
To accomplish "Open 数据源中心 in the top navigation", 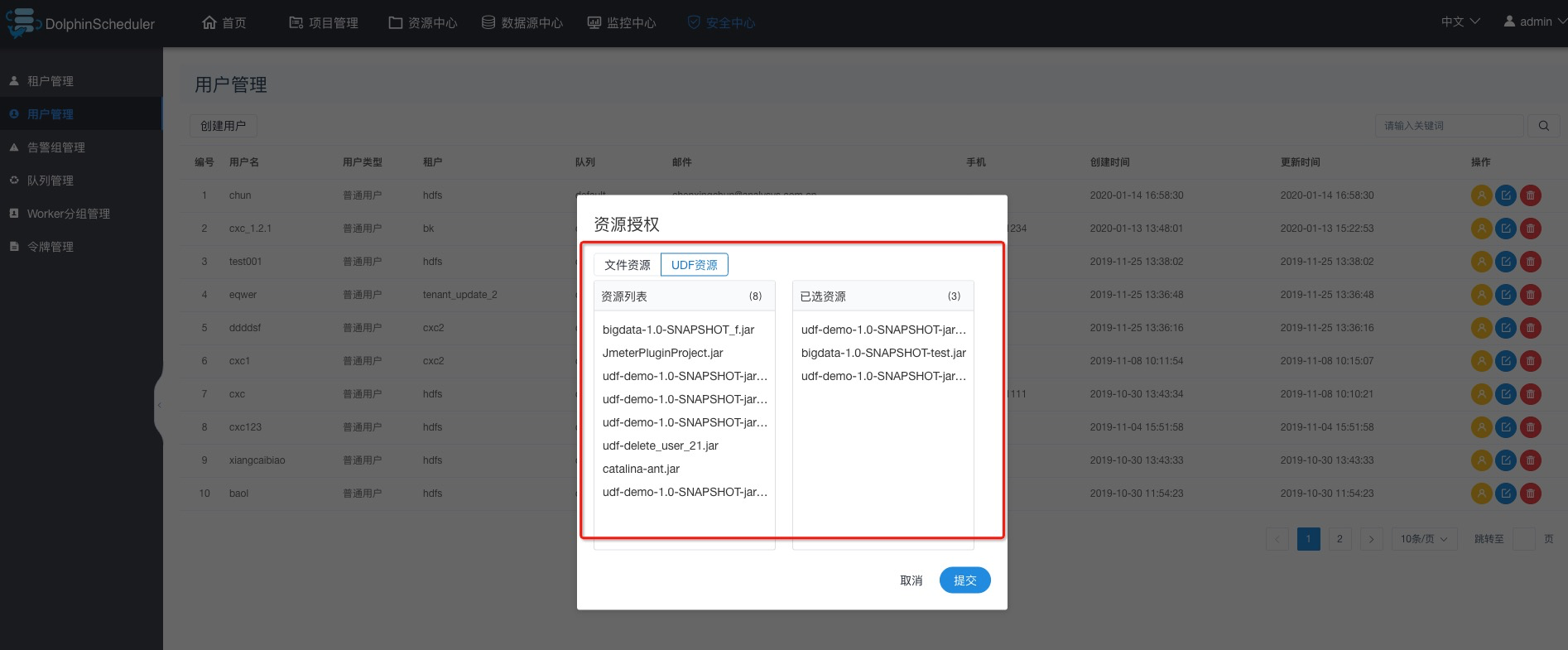I will point(522,22).
